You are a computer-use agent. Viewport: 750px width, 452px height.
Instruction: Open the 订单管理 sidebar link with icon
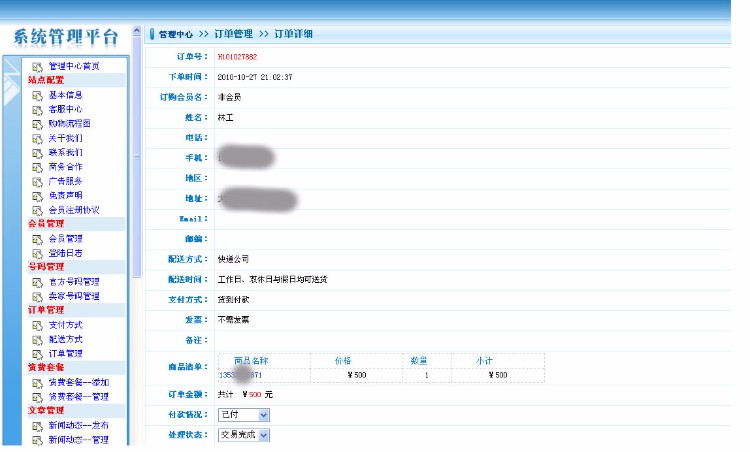[x=66, y=353]
